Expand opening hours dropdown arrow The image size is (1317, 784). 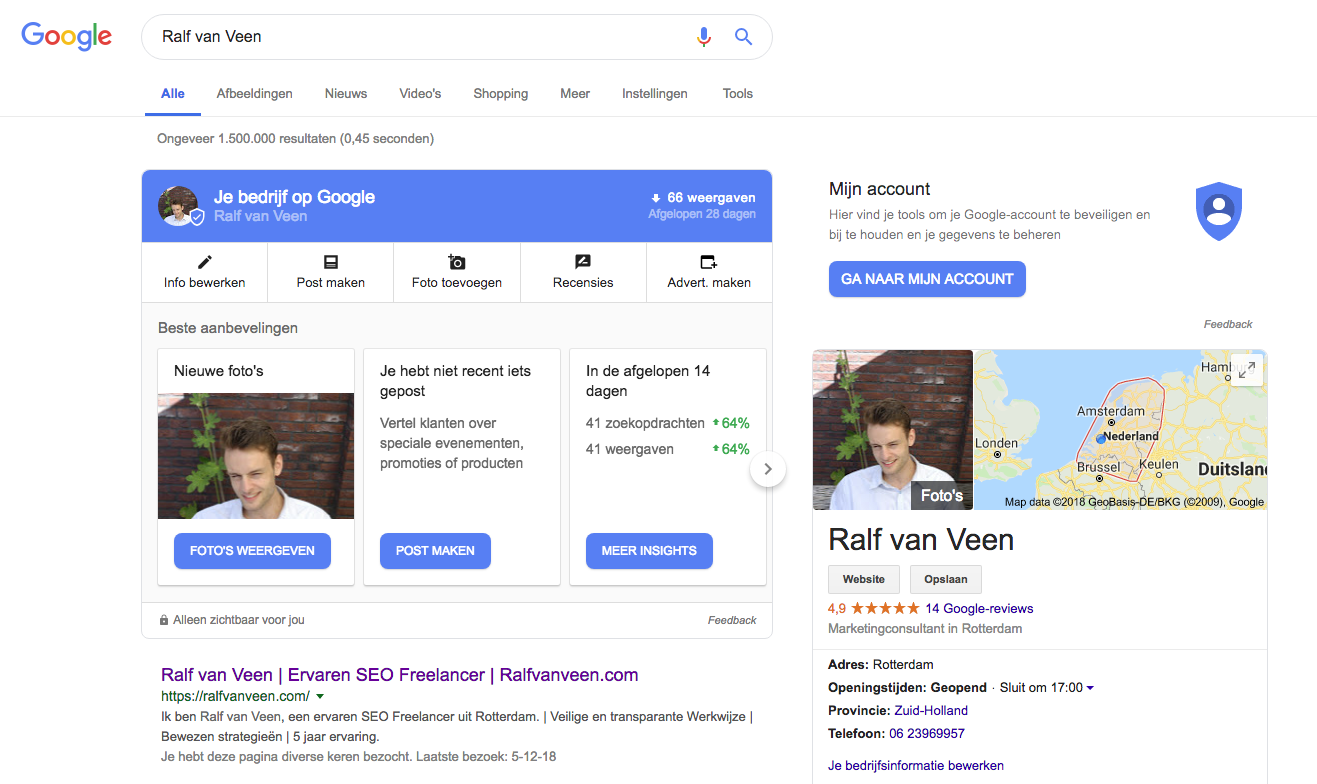pos(1090,688)
